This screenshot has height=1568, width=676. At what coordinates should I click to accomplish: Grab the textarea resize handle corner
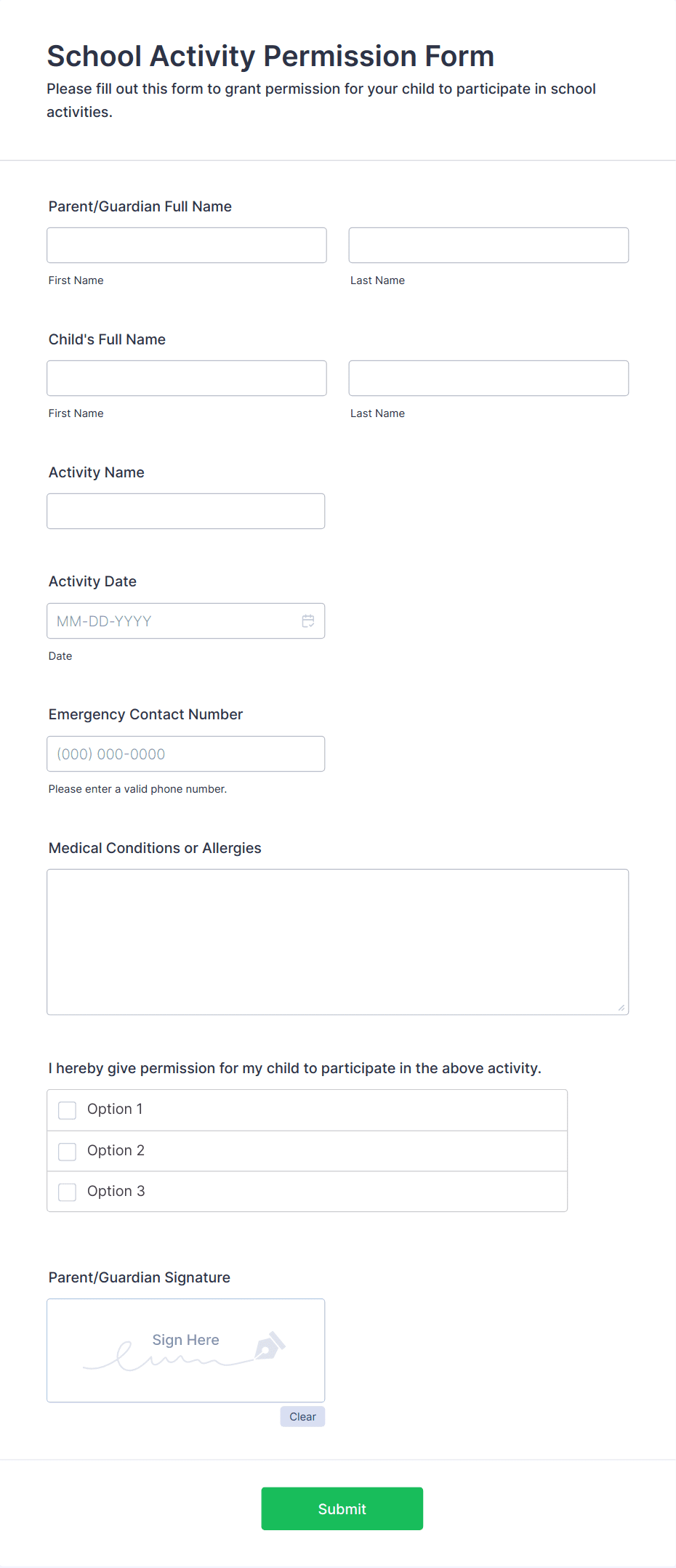(x=621, y=1008)
